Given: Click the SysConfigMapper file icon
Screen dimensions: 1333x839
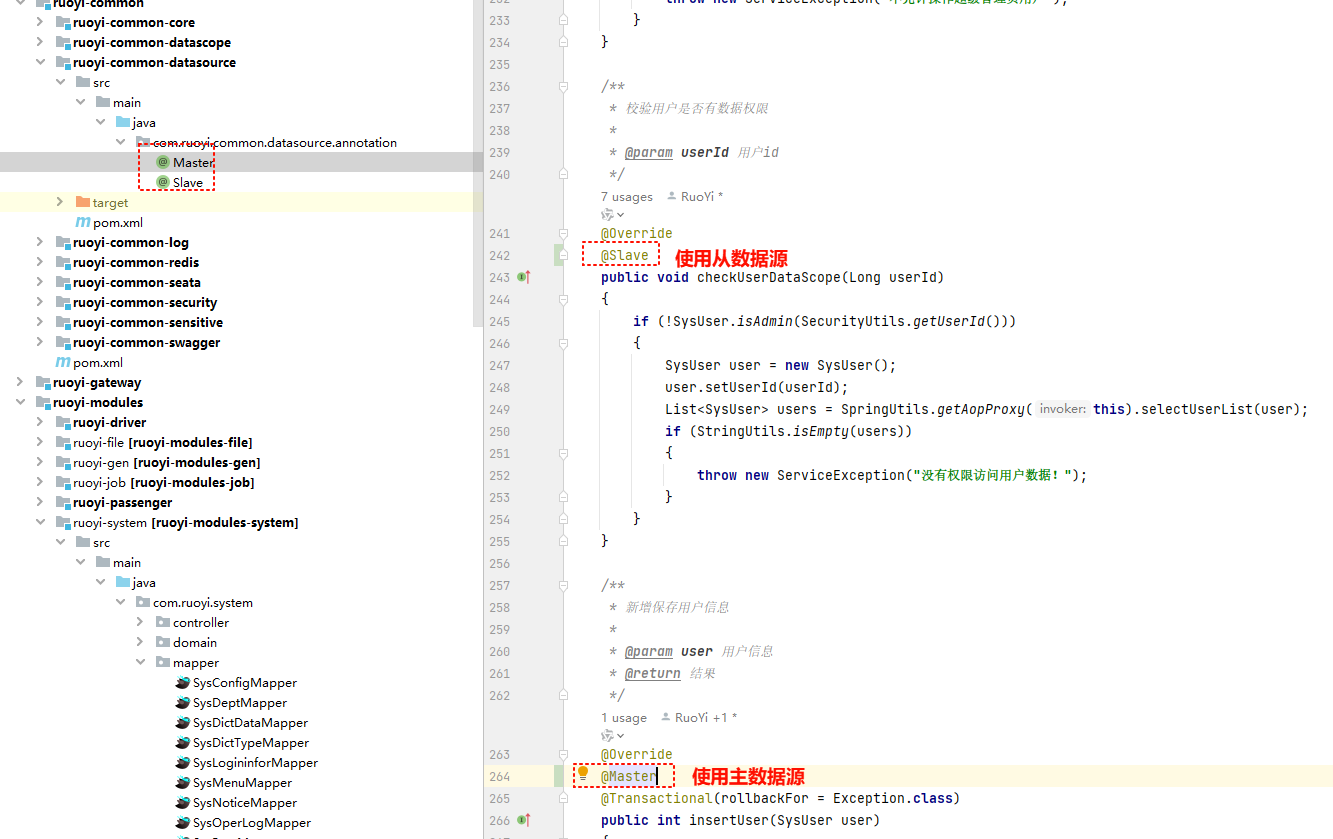Looking at the screenshot, I should click(x=182, y=682).
